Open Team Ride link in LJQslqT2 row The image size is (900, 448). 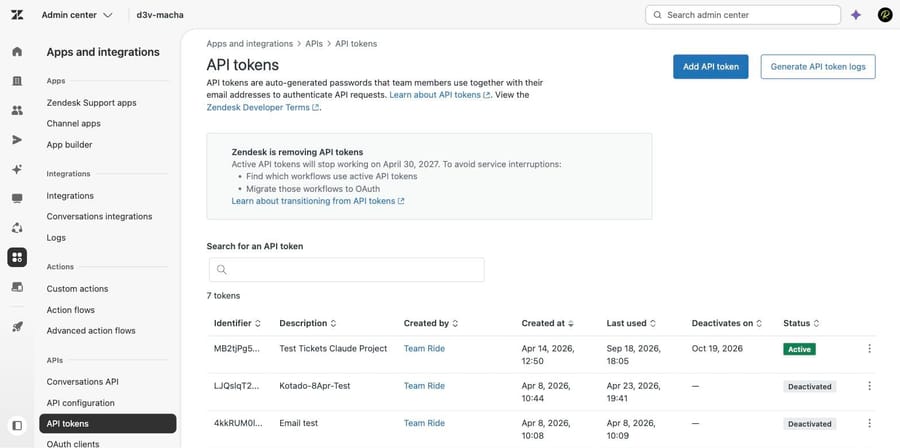(424, 385)
